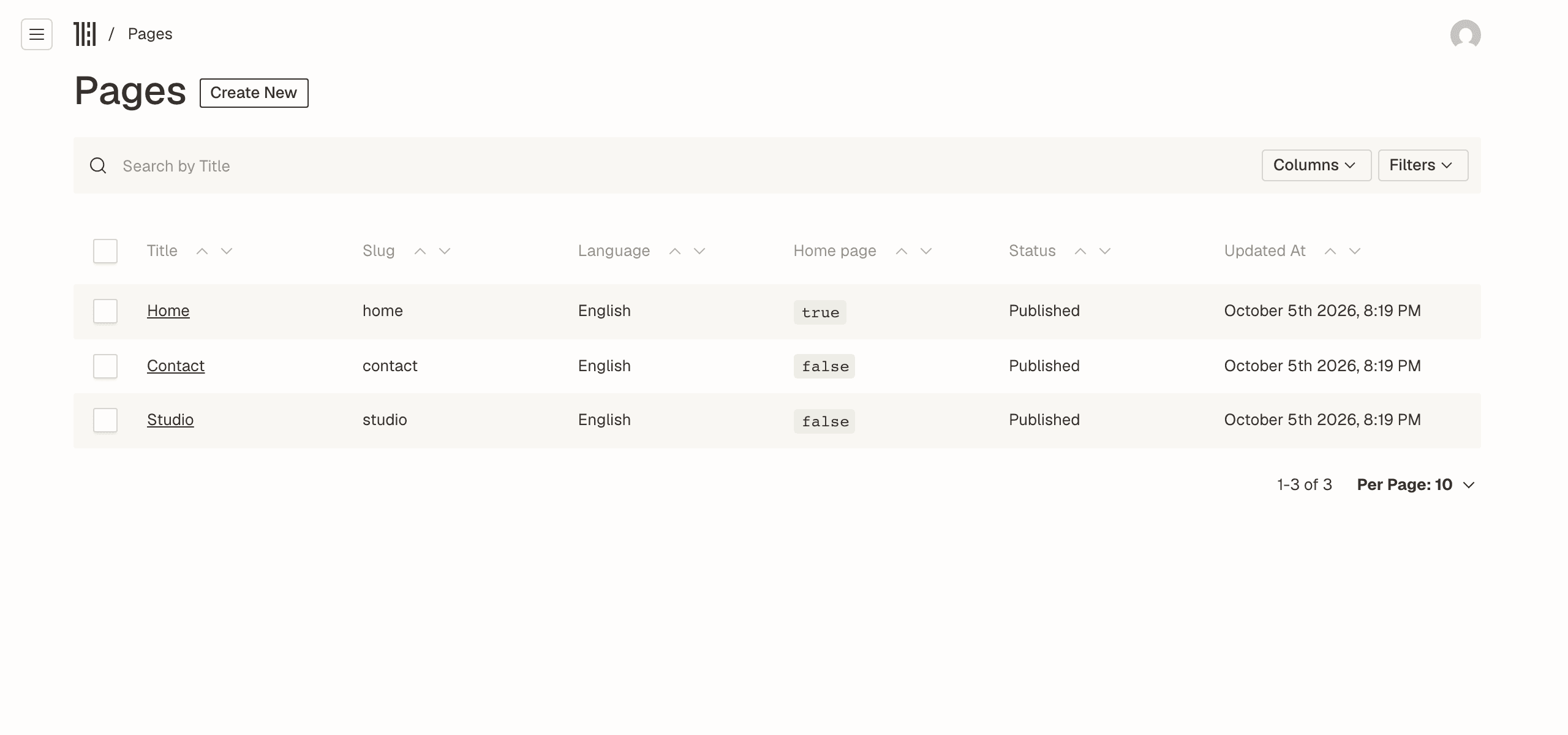Screen dimensions: 1568x735
Task: Click the updated date in Contact row
Action: 1322,366
